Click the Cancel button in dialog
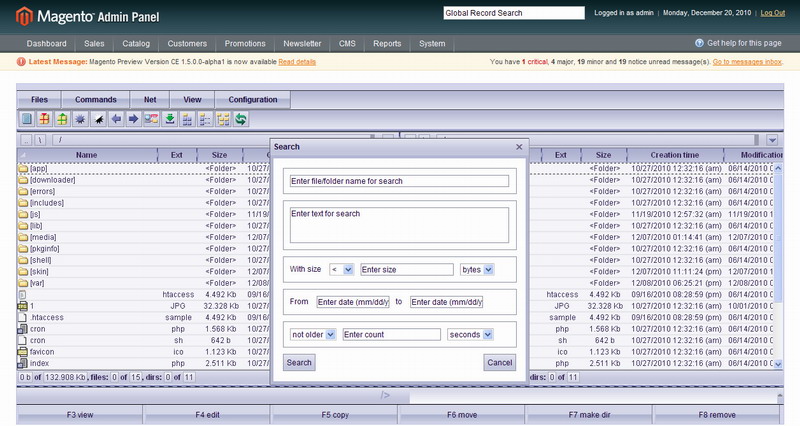Viewport: 800px width, 426px height. point(499,363)
